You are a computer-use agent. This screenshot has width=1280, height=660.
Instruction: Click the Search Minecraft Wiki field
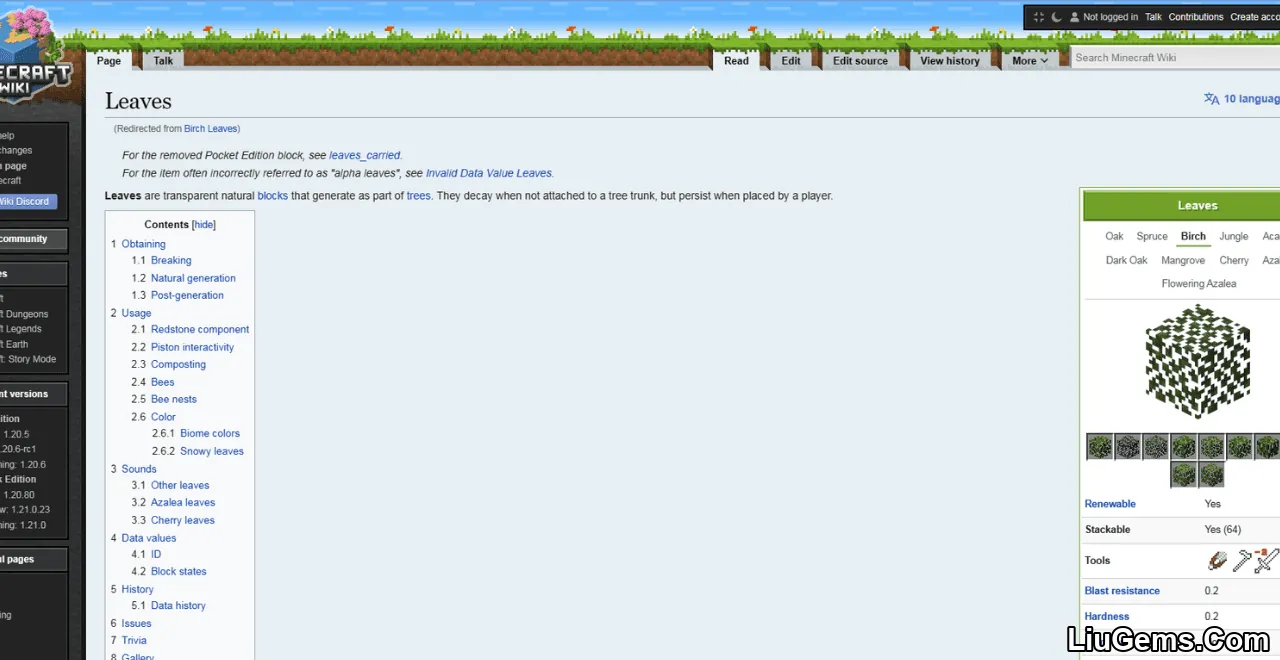click(x=1175, y=58)
